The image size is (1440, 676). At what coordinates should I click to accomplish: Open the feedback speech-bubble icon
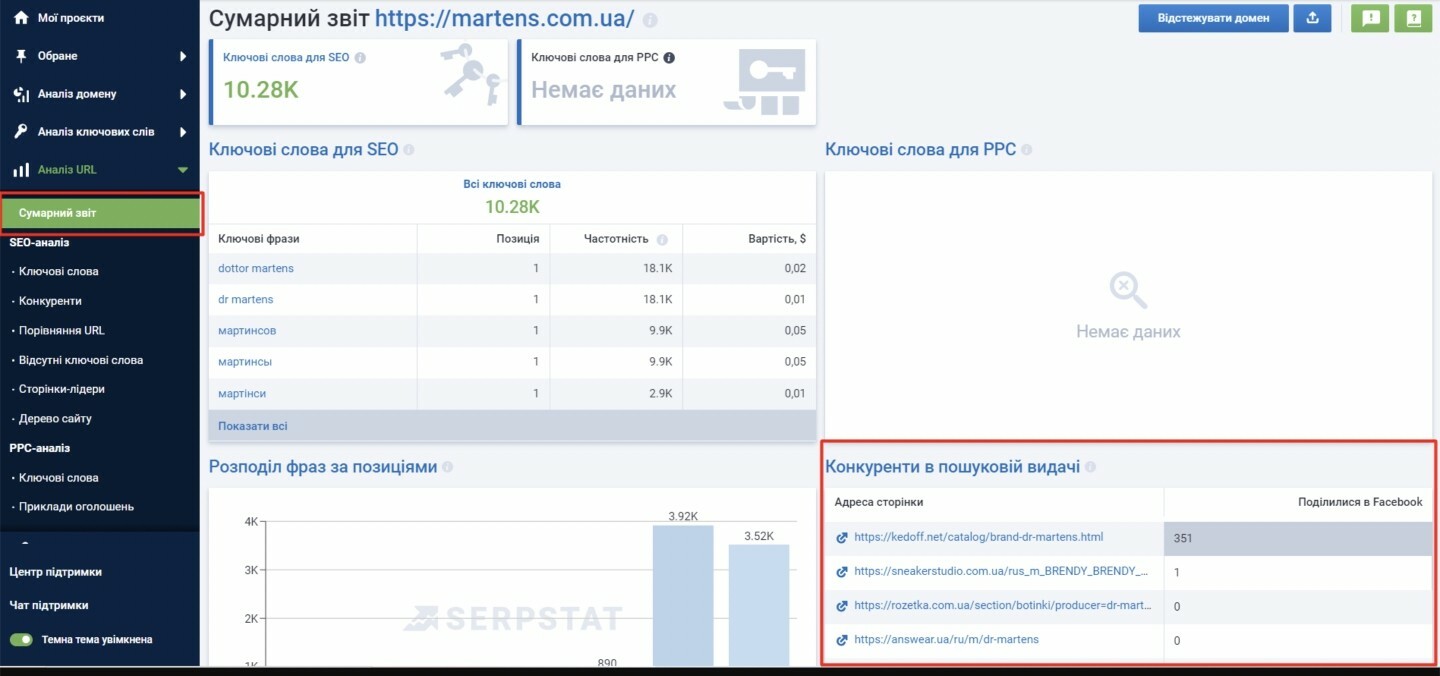point(1370,18)
